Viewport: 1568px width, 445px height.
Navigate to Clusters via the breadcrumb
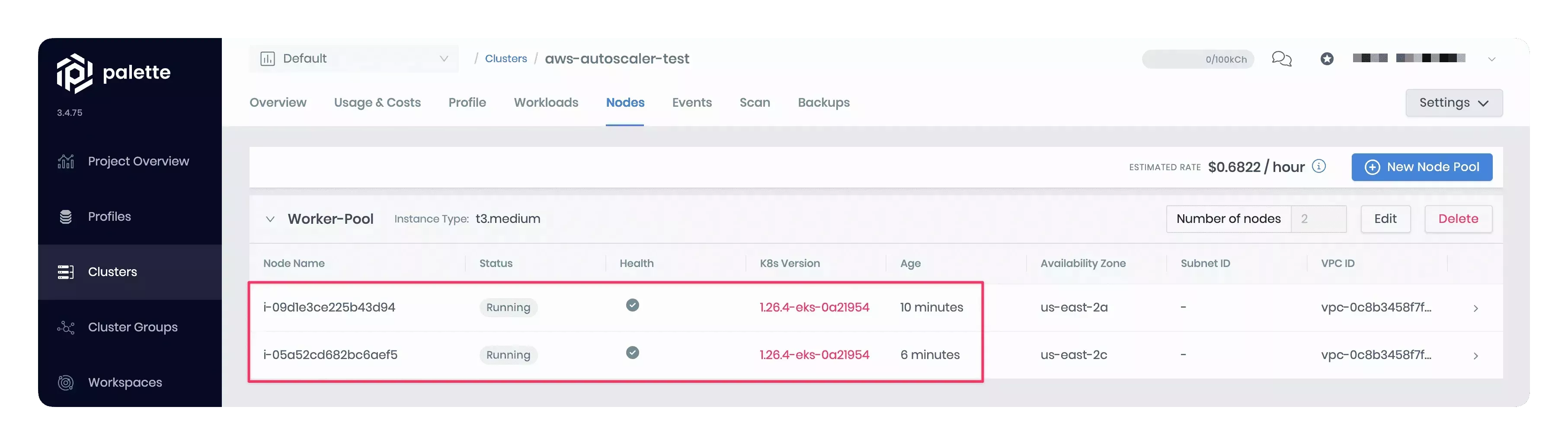[x=506, y=58]
